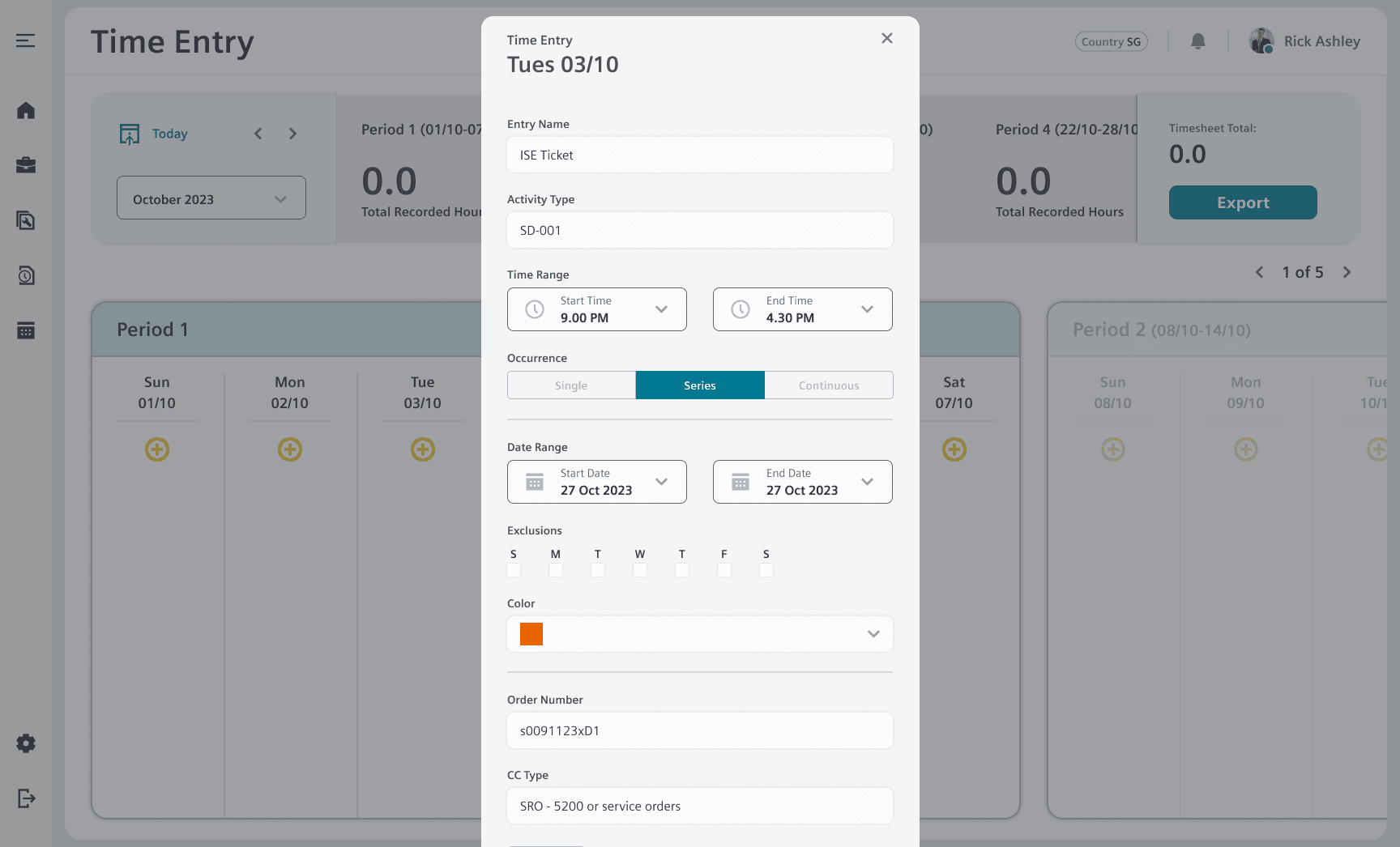The image size is (1400, 847).
Task: Exclude Thursday checkbox
Action: point(682,570)
